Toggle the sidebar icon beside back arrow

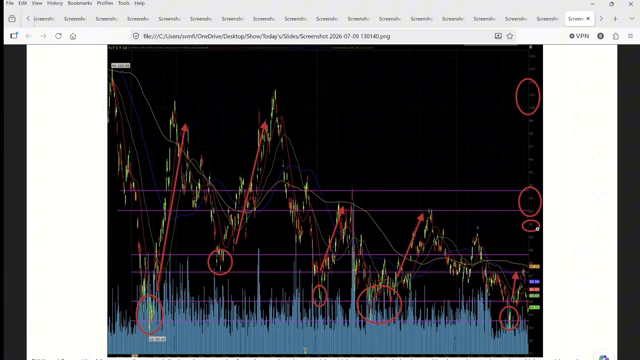[x=14, y=36]
